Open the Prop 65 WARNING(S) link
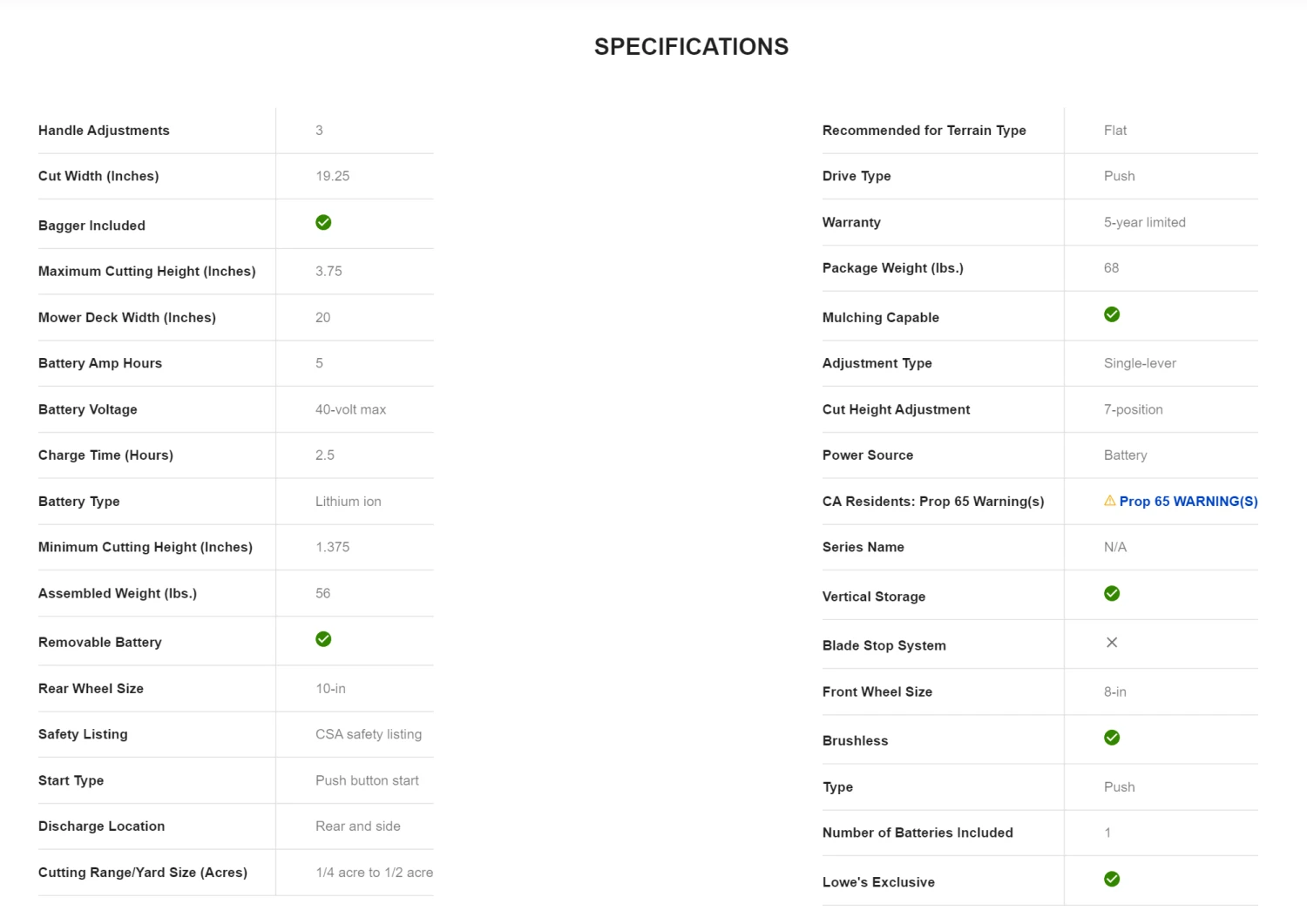 pos(1188,502)
